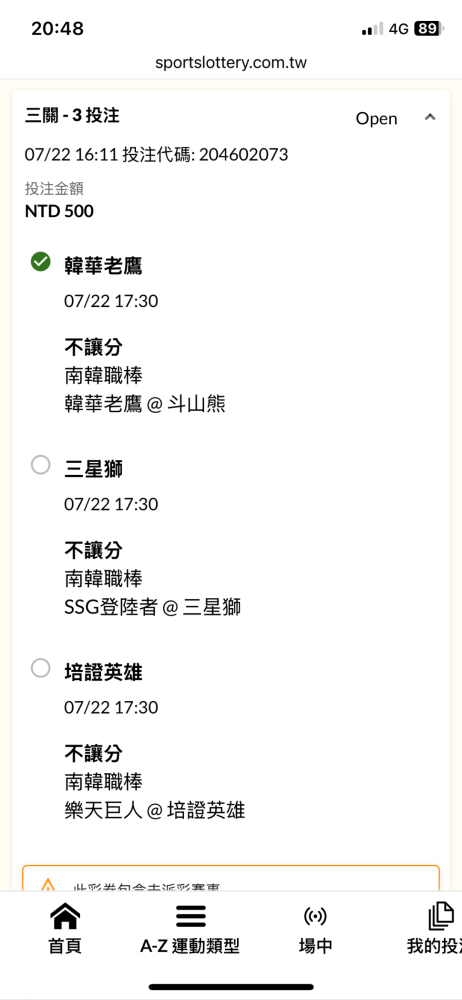This screenshot has width=462, height=1000.
Task: Tap the home house icon
Action: pos(65,916)
